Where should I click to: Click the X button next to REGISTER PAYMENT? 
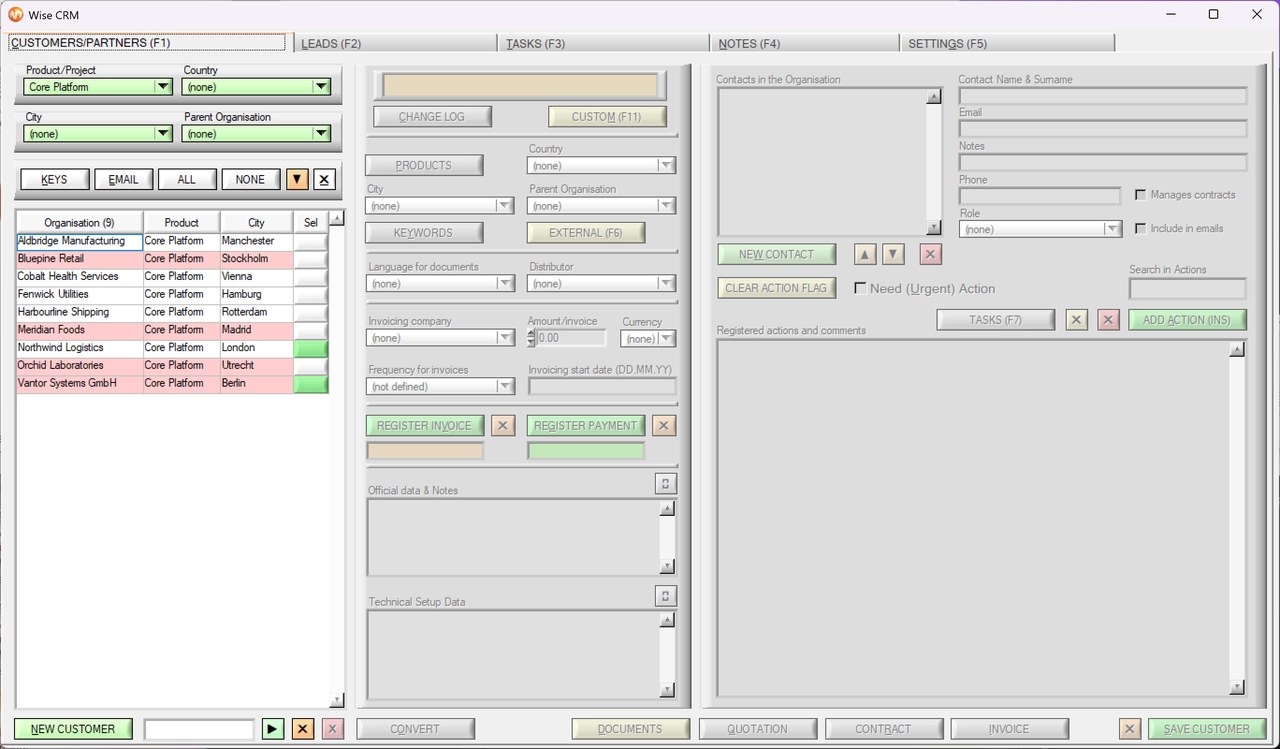(663, 426)
